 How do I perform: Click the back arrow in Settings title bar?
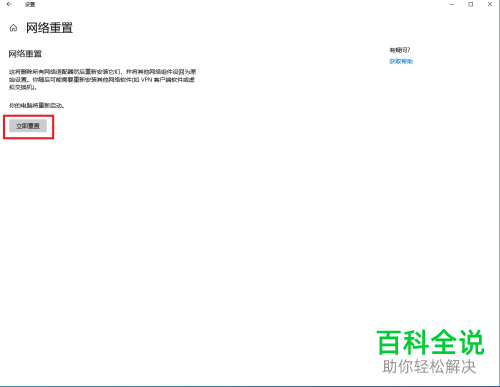click(9, 4)
